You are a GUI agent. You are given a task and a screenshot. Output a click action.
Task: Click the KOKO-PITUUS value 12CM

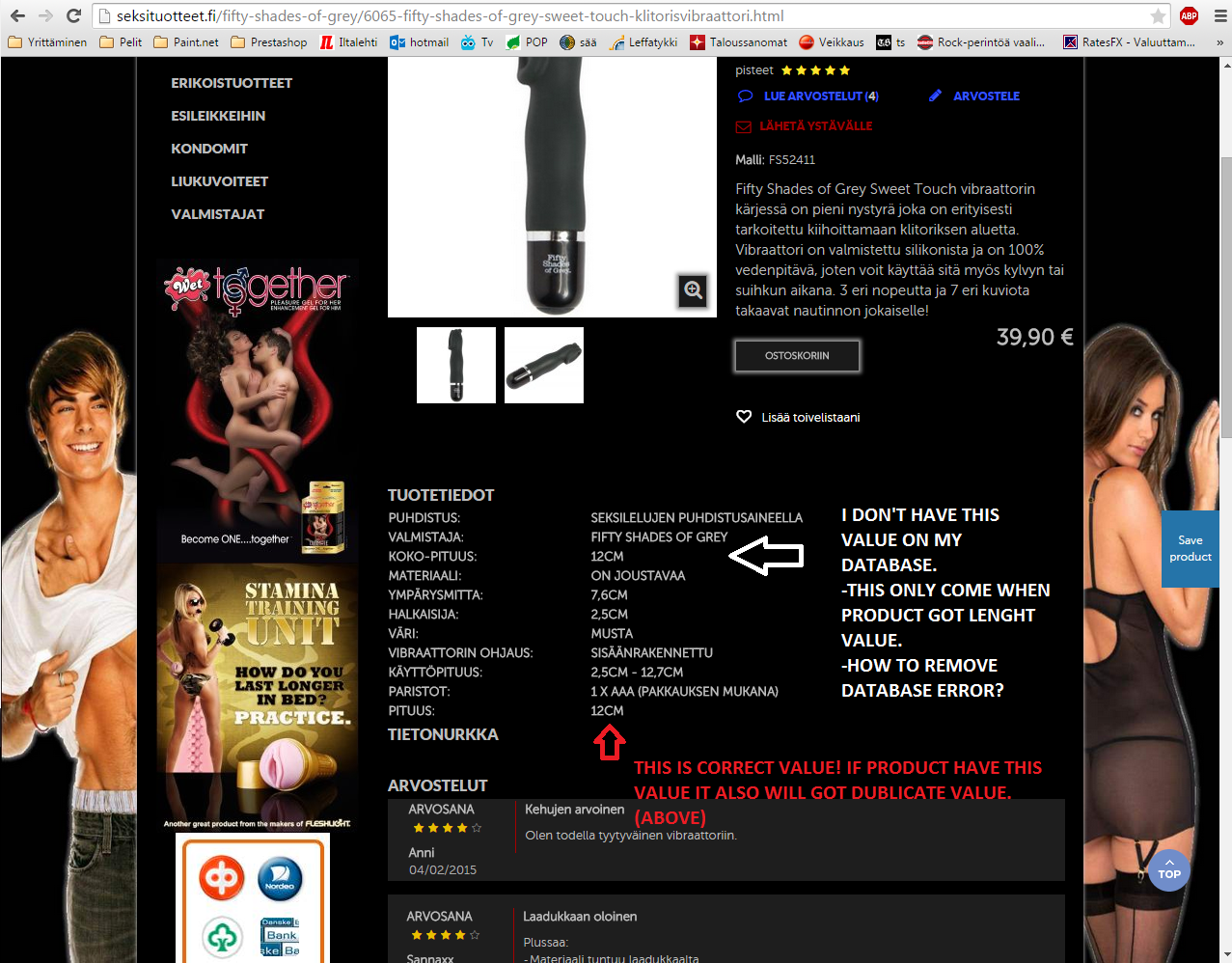pos(608,557)
